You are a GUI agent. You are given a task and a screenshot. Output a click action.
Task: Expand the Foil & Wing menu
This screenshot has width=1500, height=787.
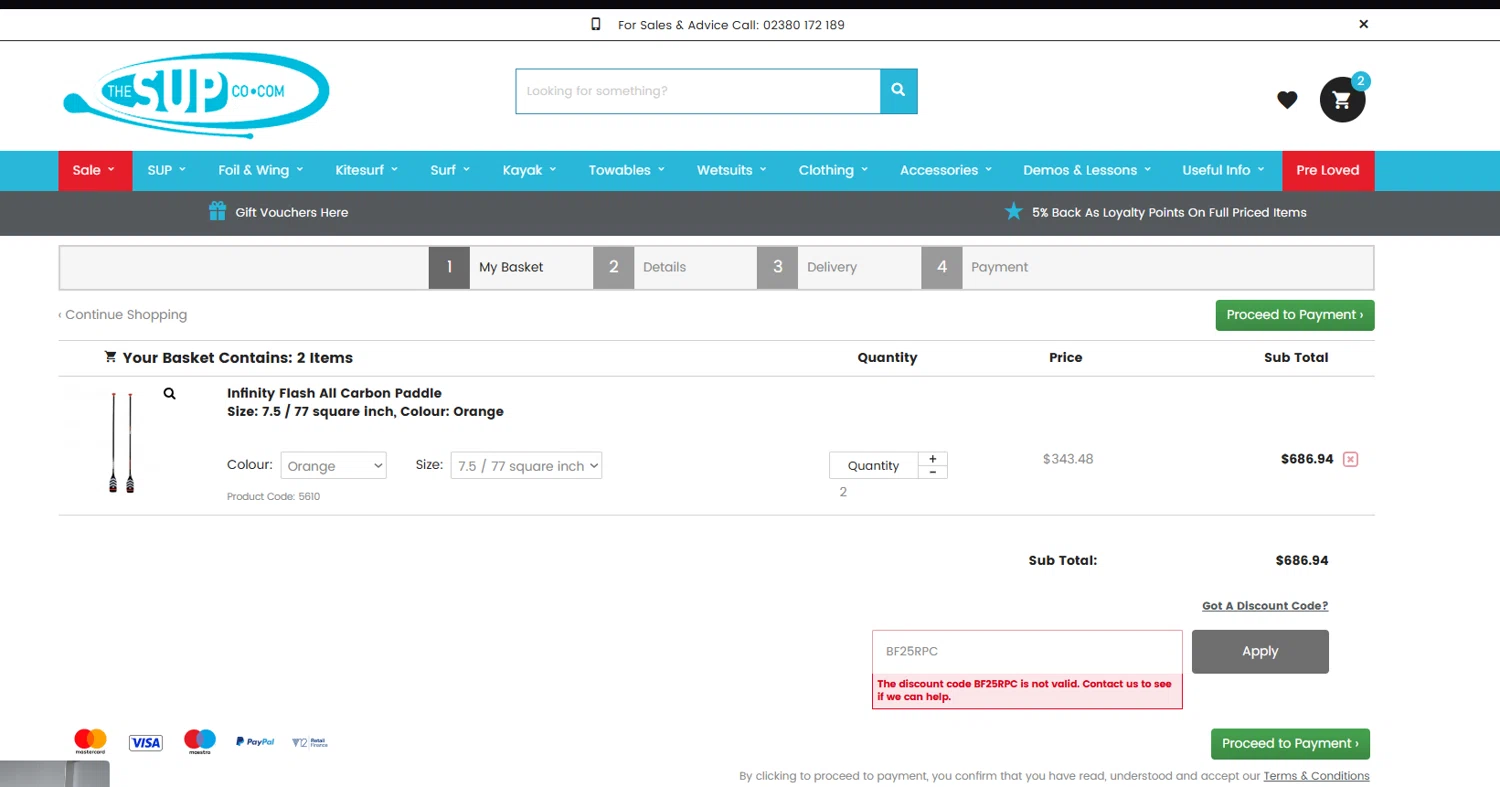pos(260,170)
